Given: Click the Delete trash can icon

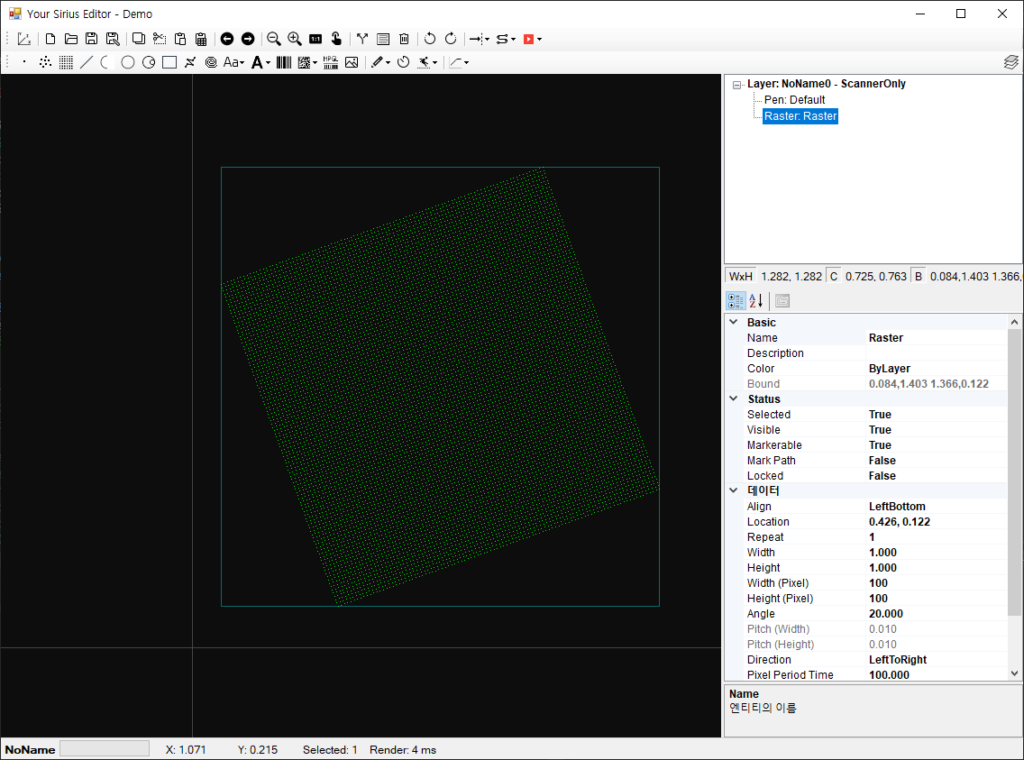Looking at the screenshot, I should (404, 39).
